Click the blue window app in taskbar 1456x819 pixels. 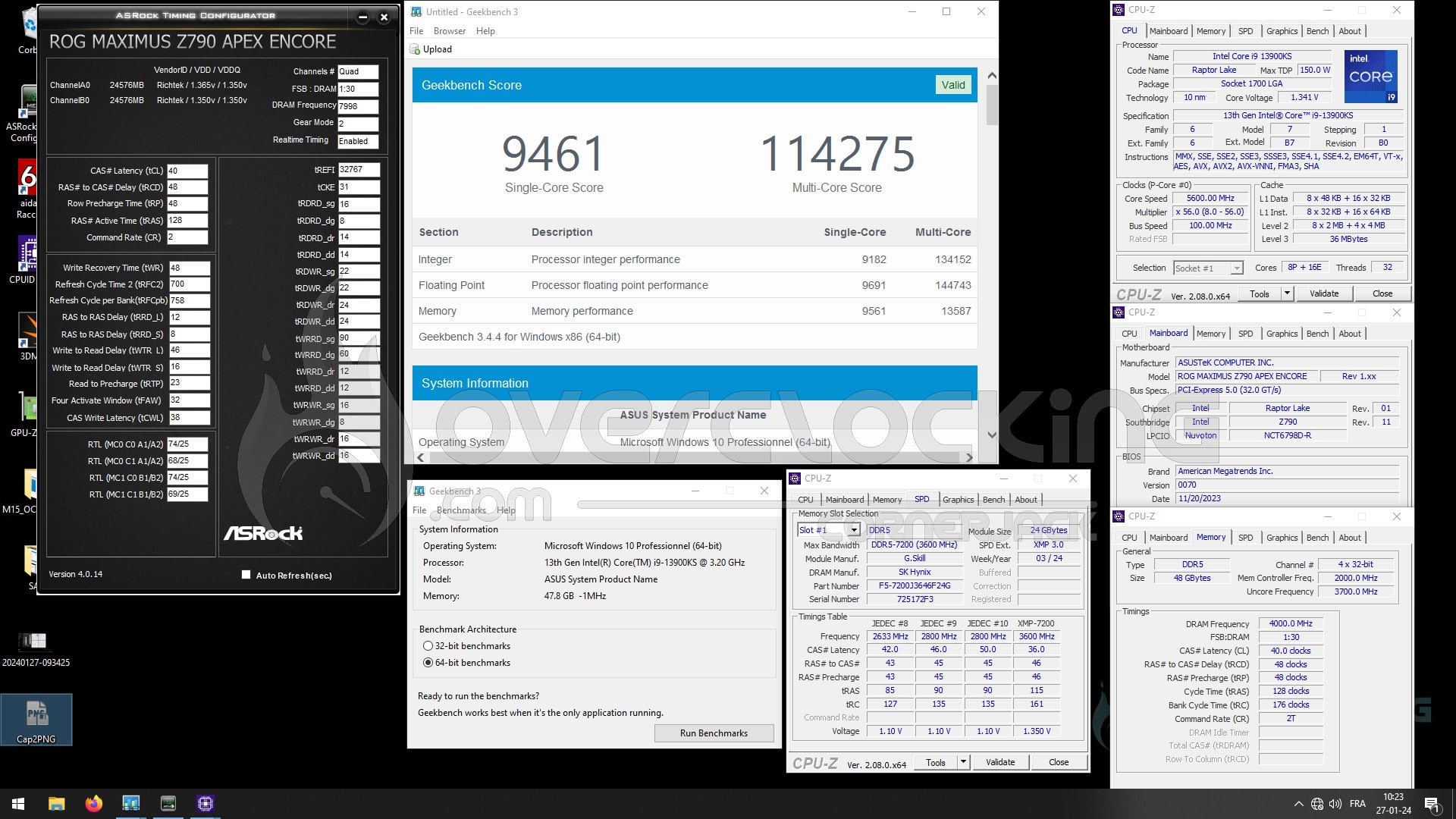pyautogui.click(x=130, y=804)
